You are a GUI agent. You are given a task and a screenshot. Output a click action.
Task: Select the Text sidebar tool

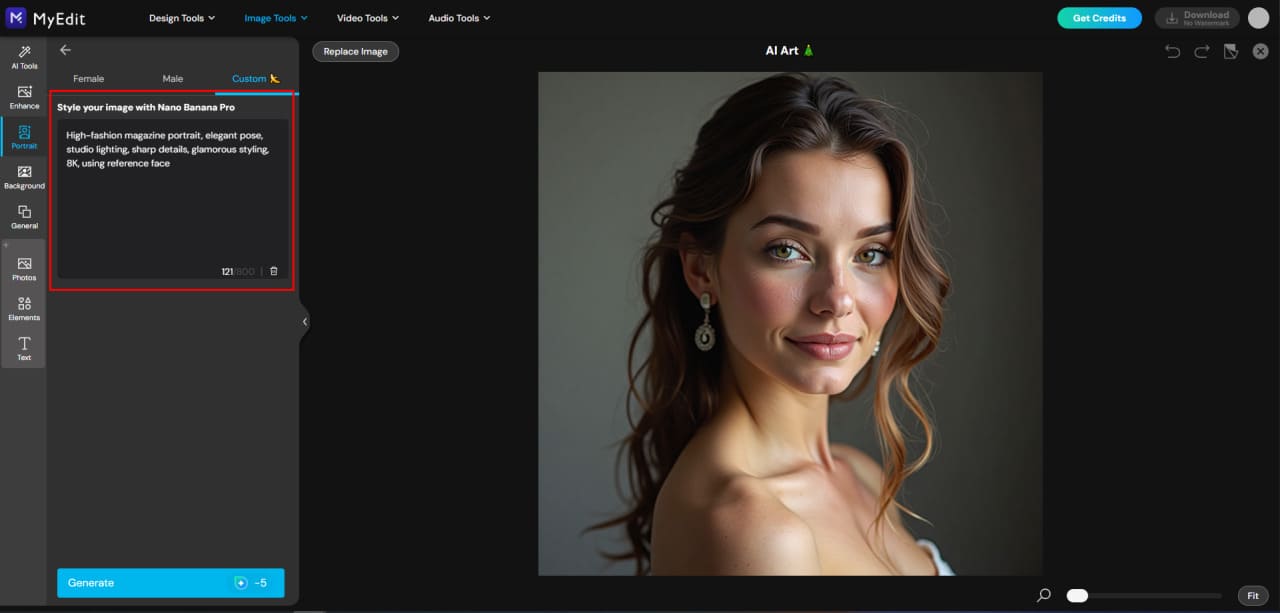(x=24, y=348)
